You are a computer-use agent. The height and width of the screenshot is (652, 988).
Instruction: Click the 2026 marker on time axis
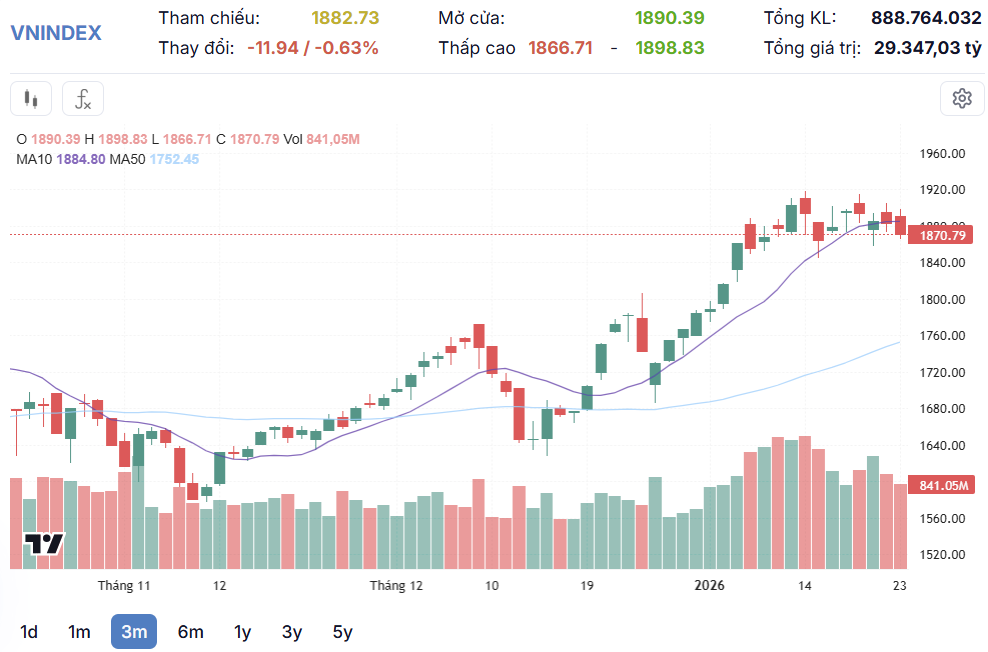(709, 585)
